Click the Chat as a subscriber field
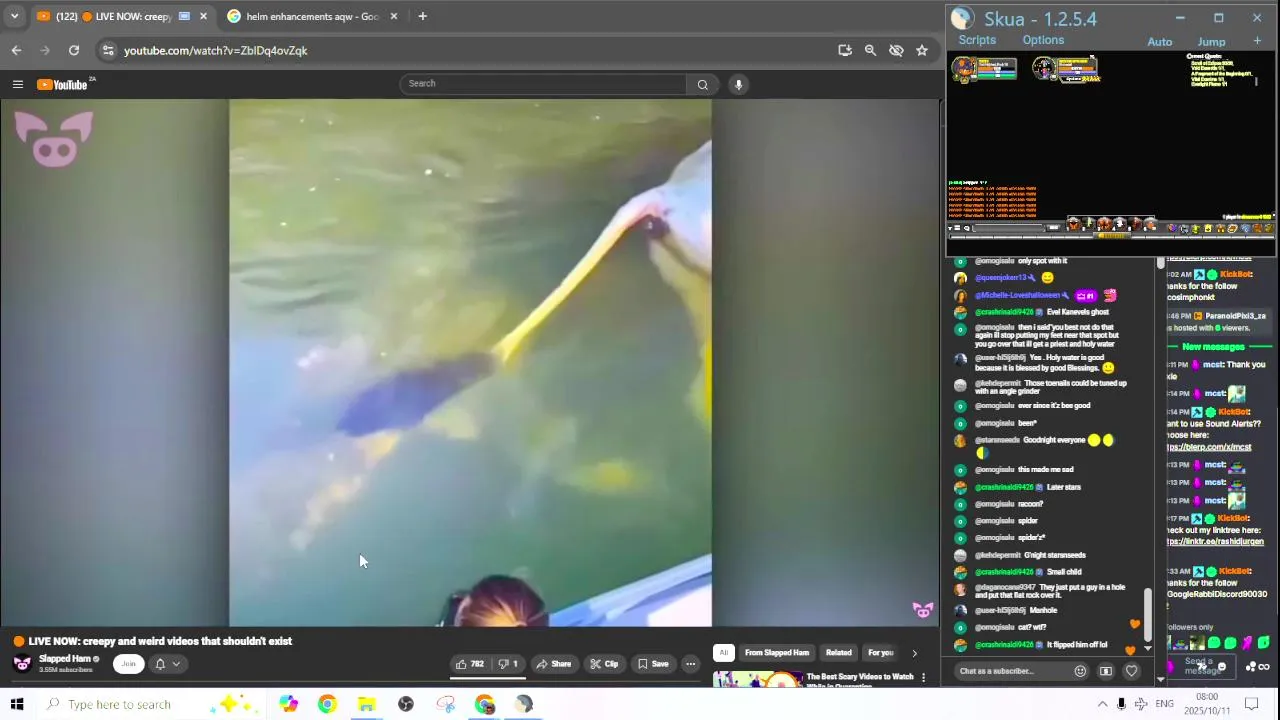This screenshot has width=1280, height=720. (x=1012, y=671)
